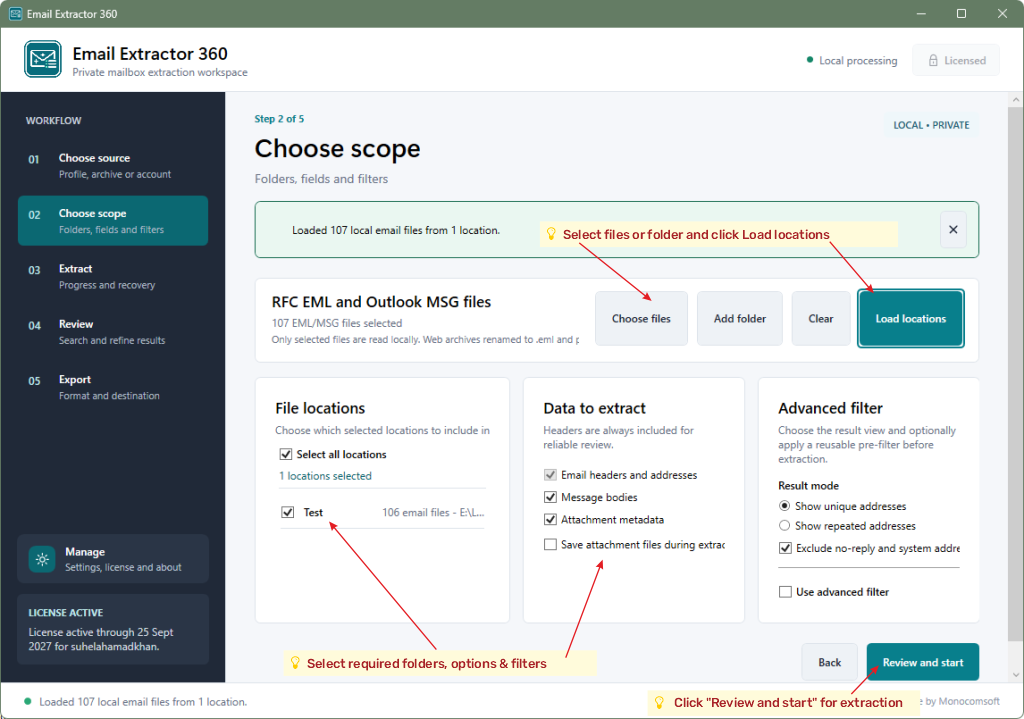Click the Add folder button
The image size is (1024, 719).
(x=739, y=319)
